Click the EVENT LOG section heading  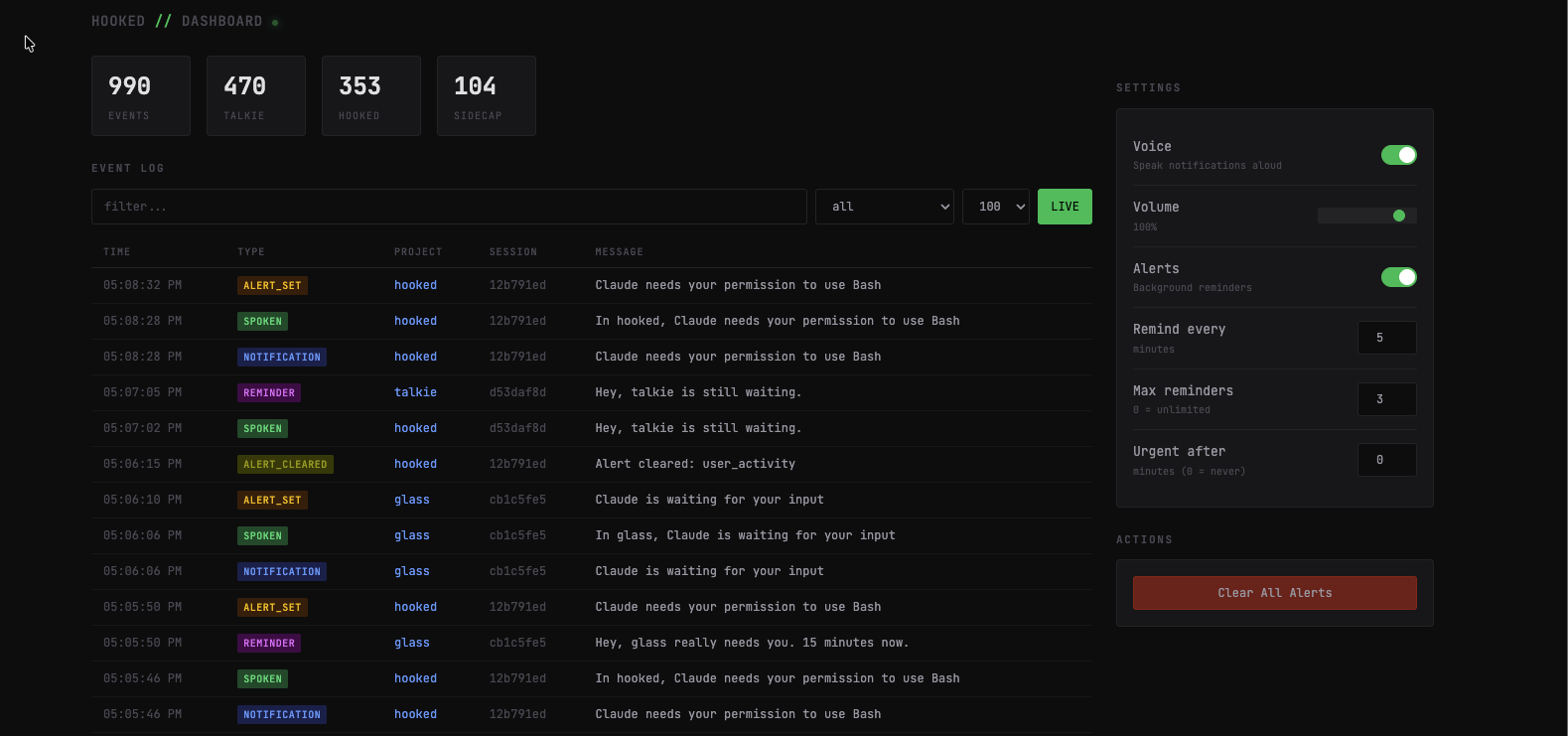[x=128, y=169]
